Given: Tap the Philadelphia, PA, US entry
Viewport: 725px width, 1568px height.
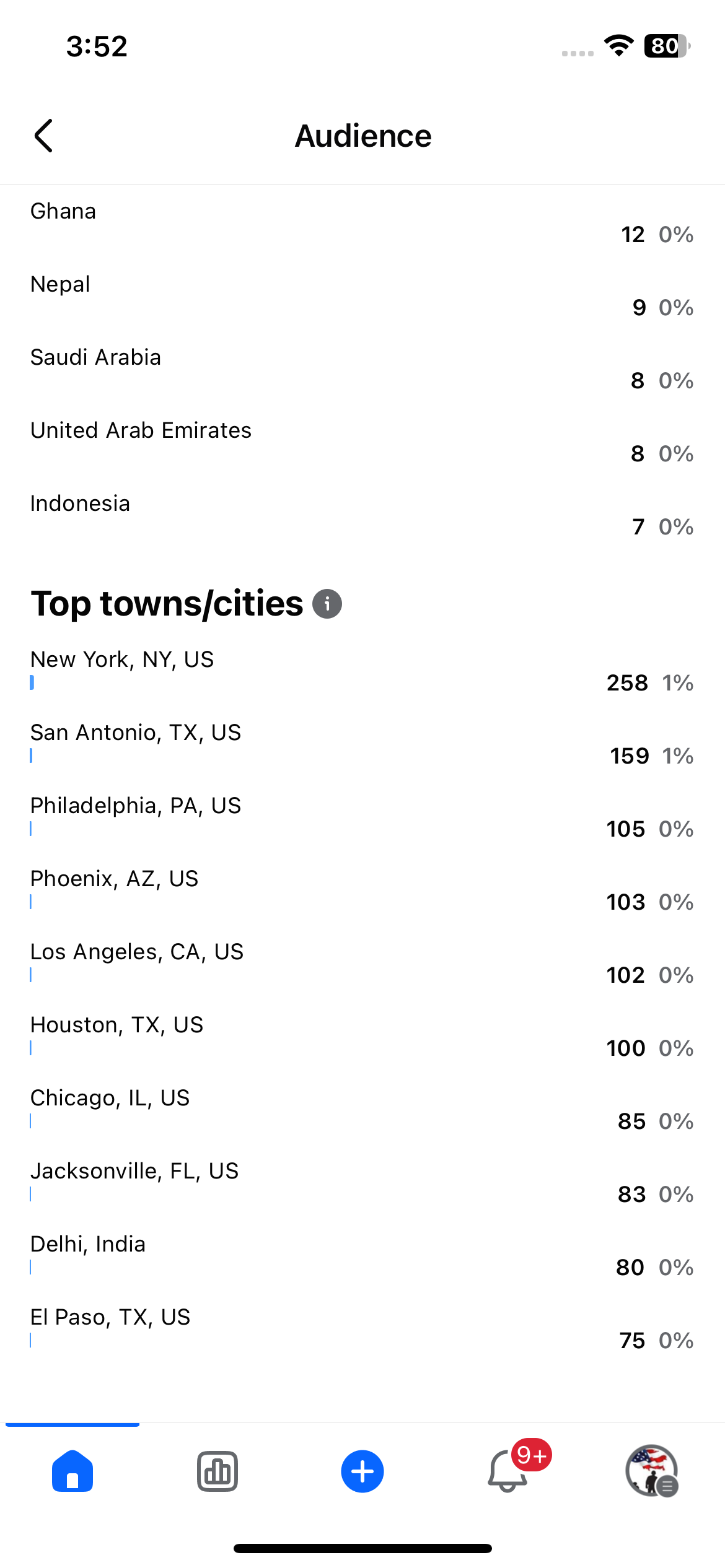Looking at the screenshot, I should coord(362,817).
